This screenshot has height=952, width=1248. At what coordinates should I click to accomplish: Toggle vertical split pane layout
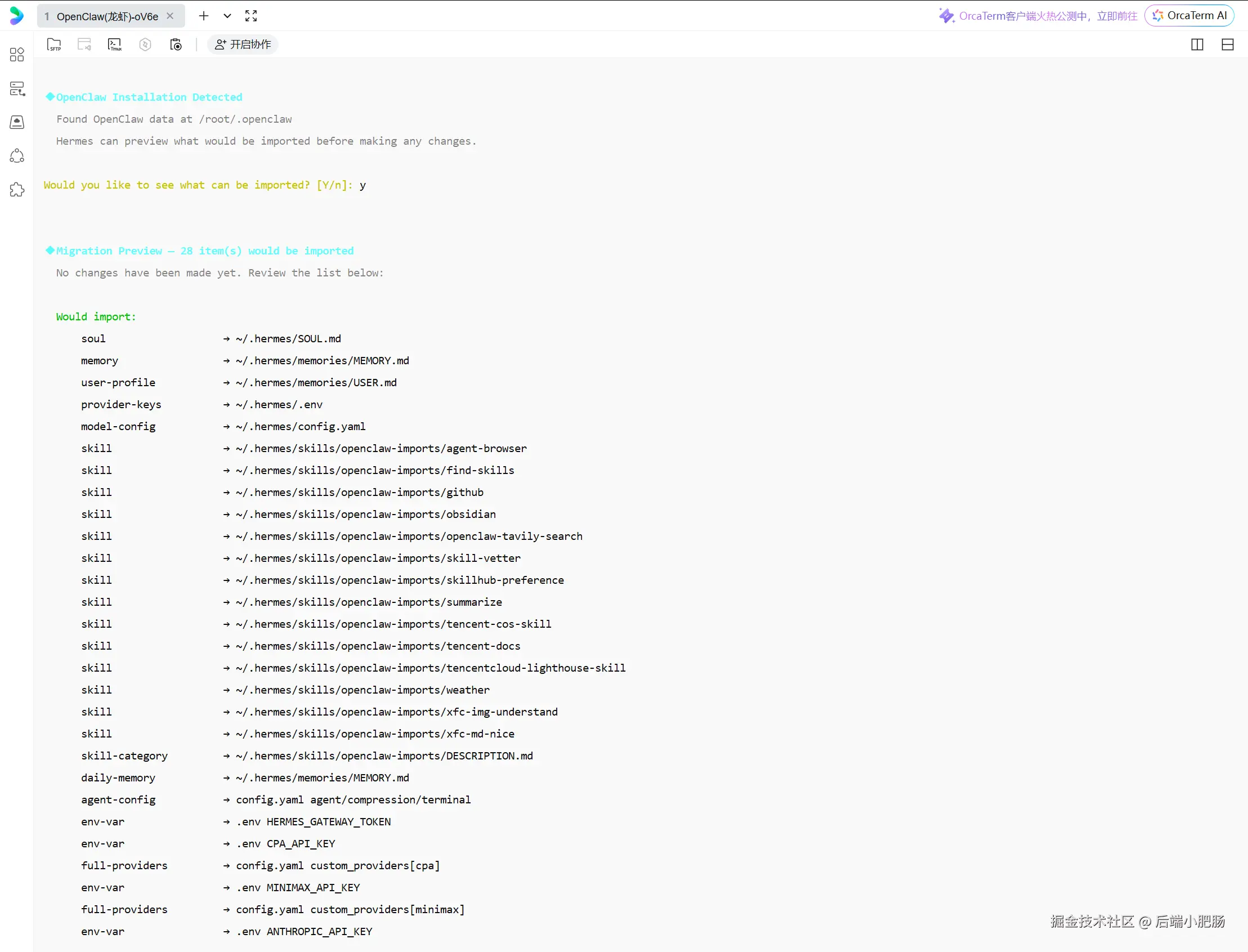pos(1197,44)
